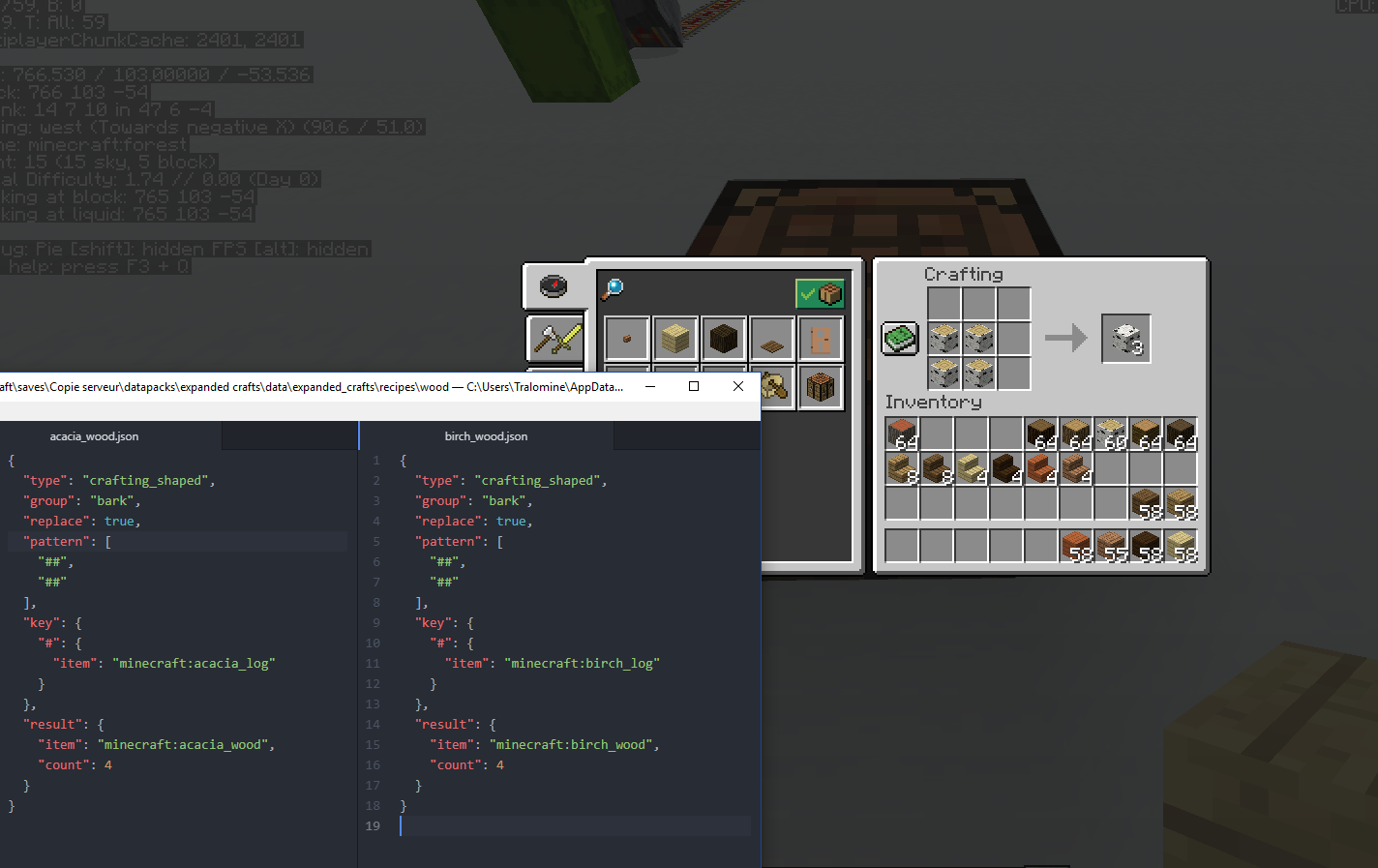The height and width of the screenshot is (868, 1378).
Task: Switch to the acacia_wood.json editor tab
Action: (x=94, y=436)
